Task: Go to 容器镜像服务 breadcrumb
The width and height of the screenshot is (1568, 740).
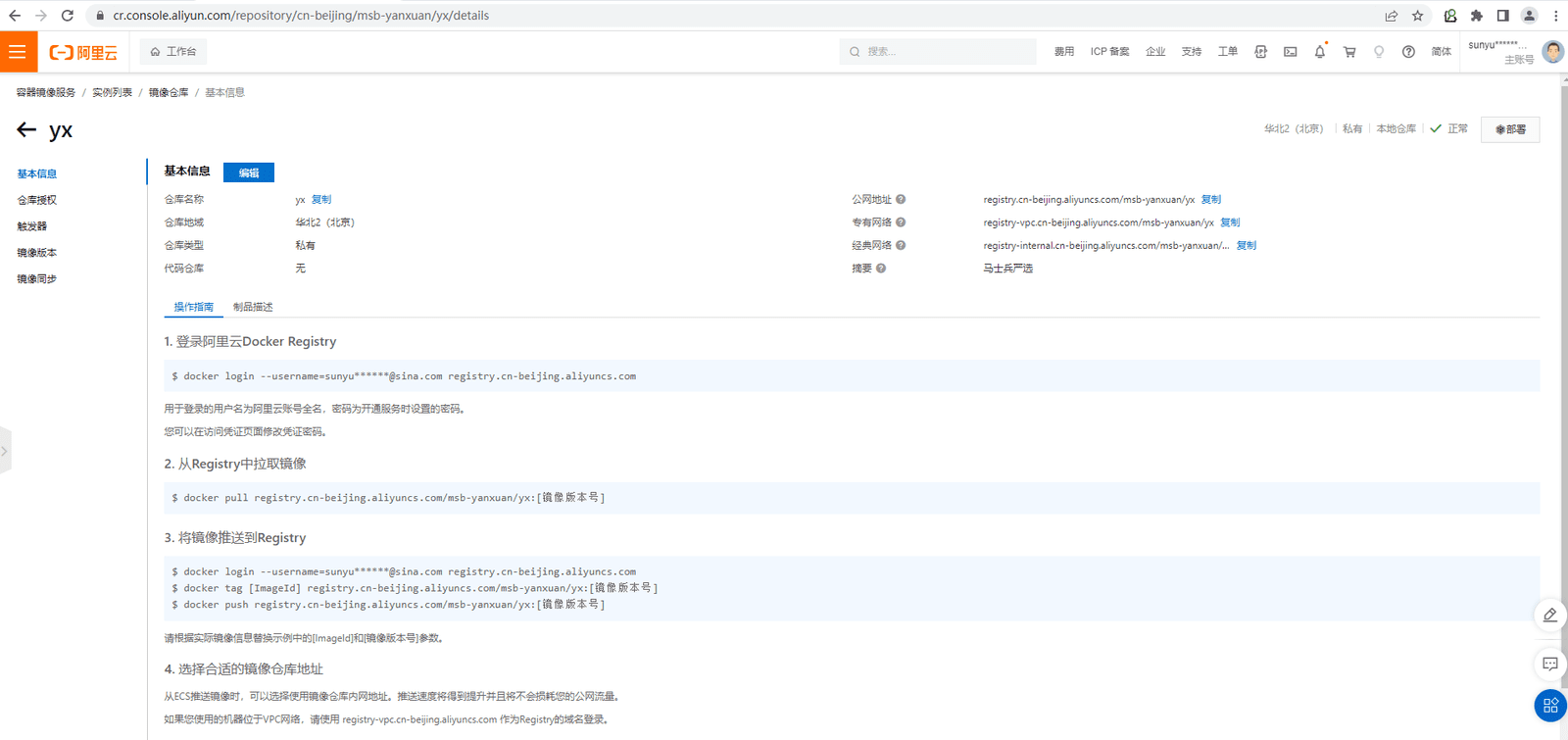Action: pos(46,92)
